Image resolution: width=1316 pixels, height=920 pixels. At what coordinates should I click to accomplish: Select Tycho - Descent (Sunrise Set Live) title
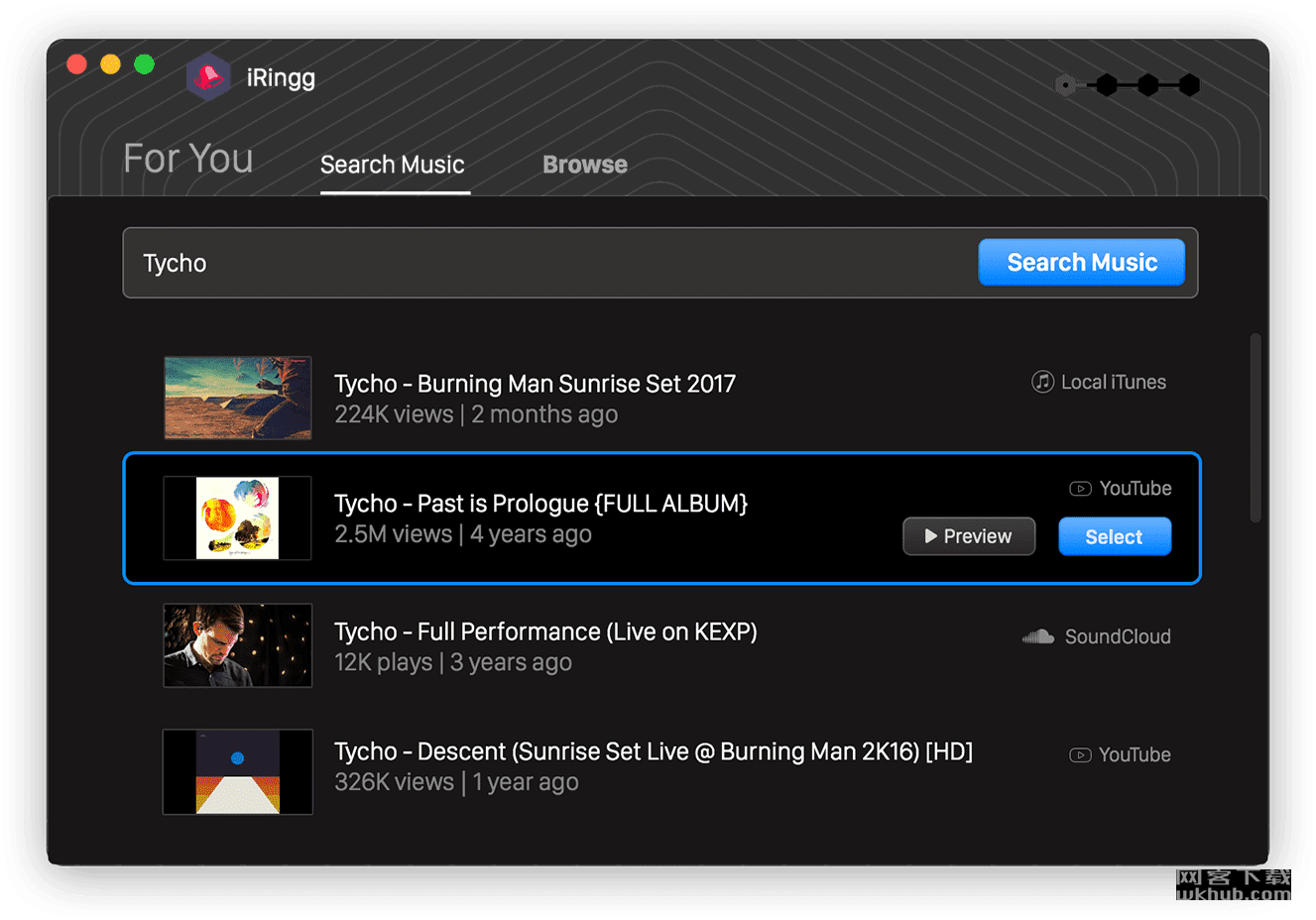click(654, 751)
